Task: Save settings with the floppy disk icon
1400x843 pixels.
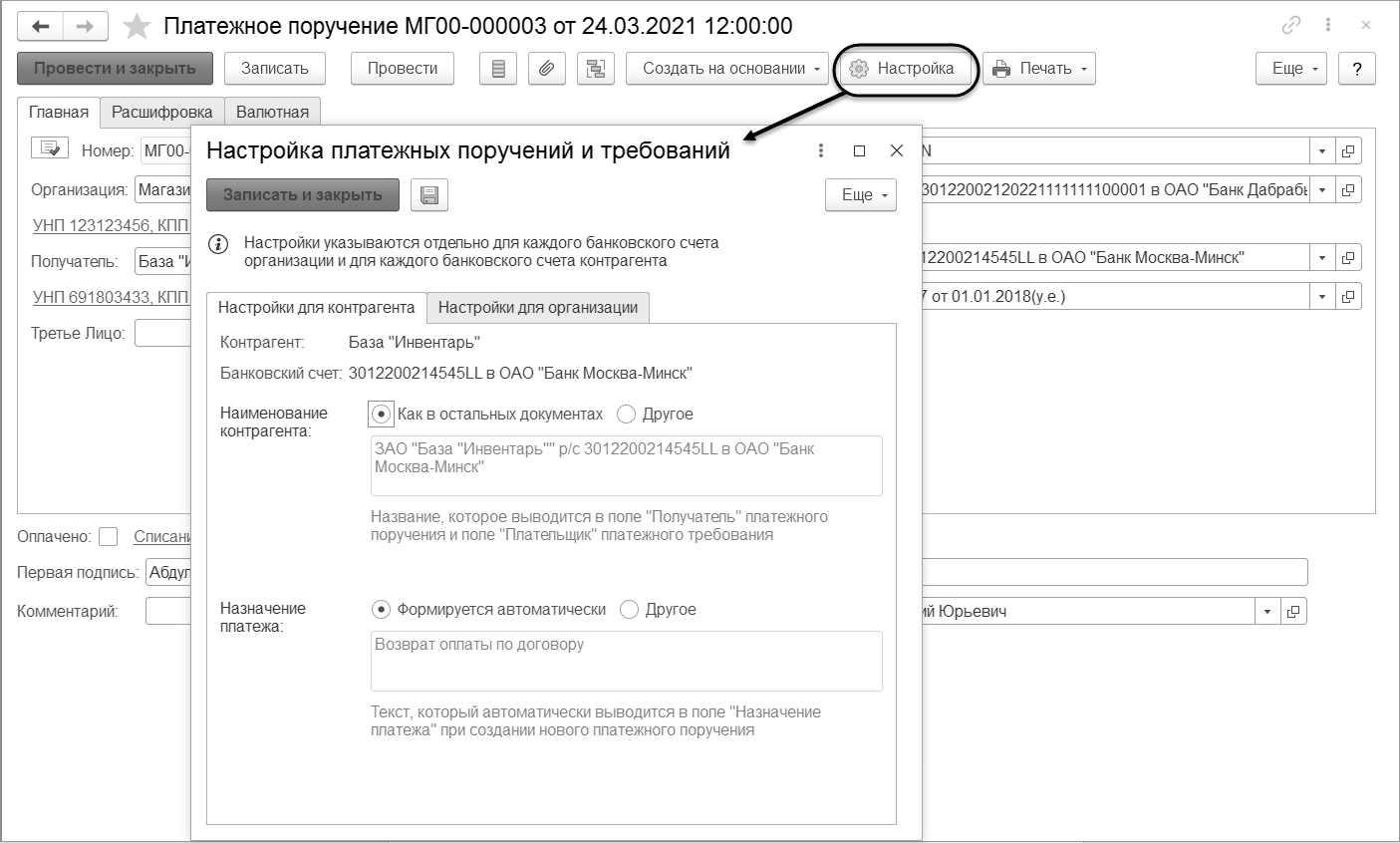Action: (x=429, y=195)
